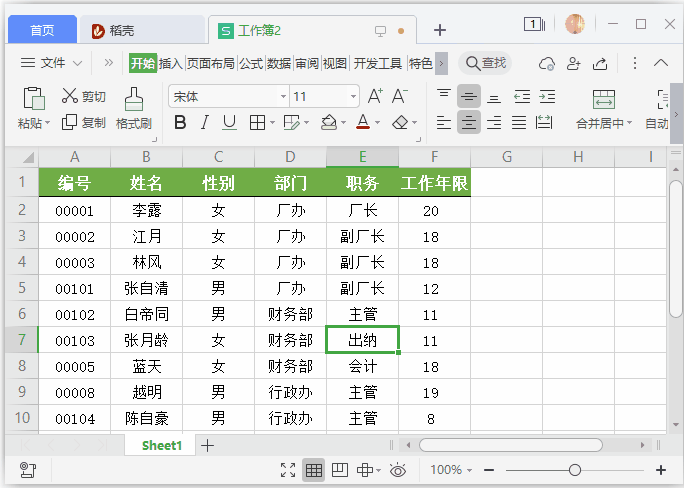Click the eraser clear-format icon

[400, 123]
